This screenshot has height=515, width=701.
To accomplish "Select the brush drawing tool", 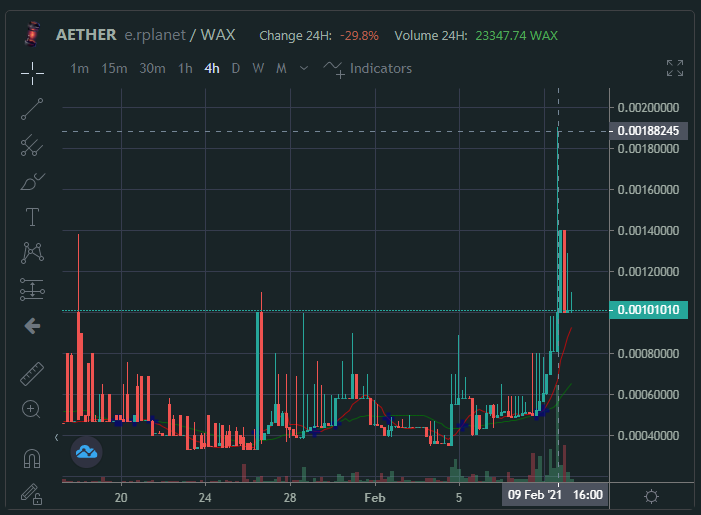I will pos(32,182).
